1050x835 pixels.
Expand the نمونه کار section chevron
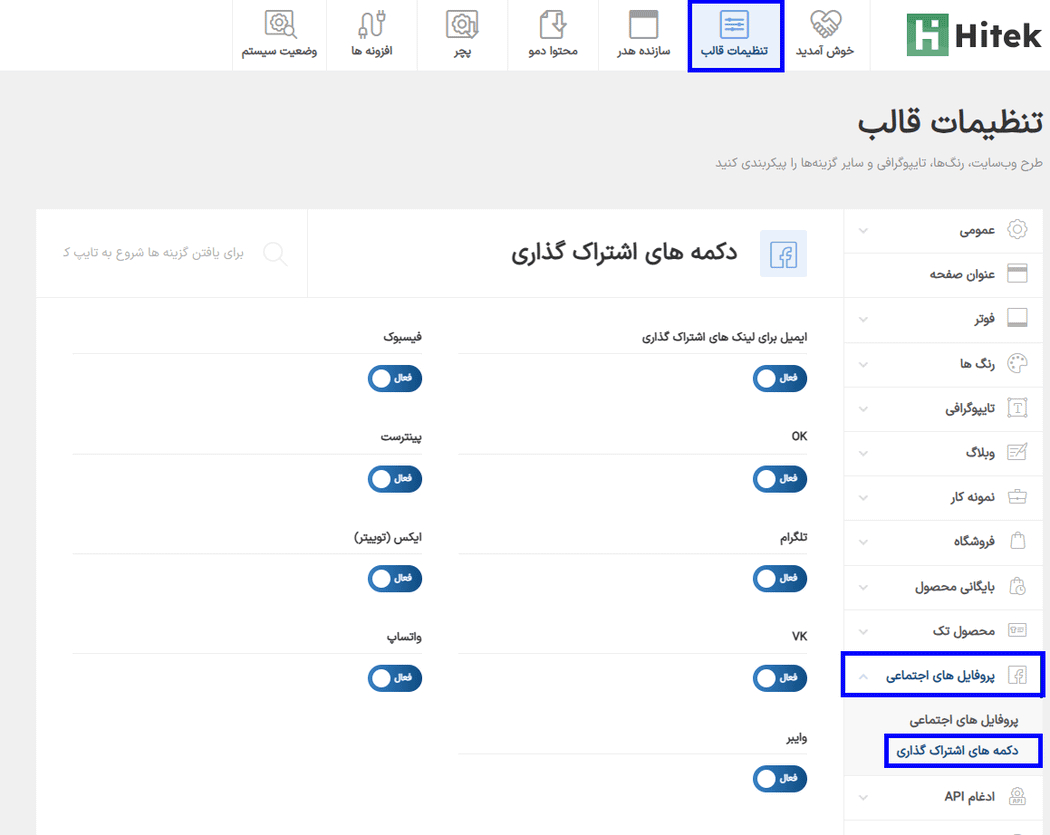pyautogui.click(x=863, y=498)
